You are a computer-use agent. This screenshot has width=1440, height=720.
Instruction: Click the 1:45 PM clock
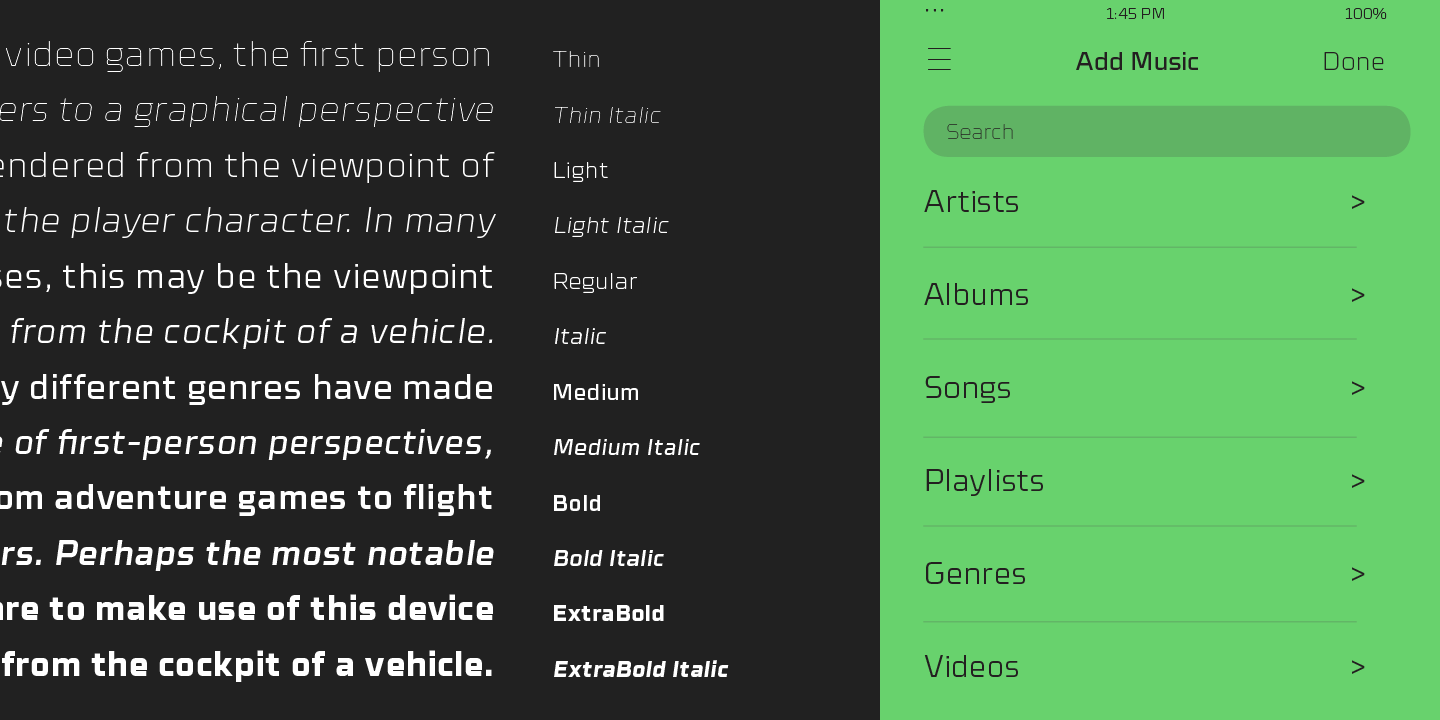click(x=1135, y=14)
